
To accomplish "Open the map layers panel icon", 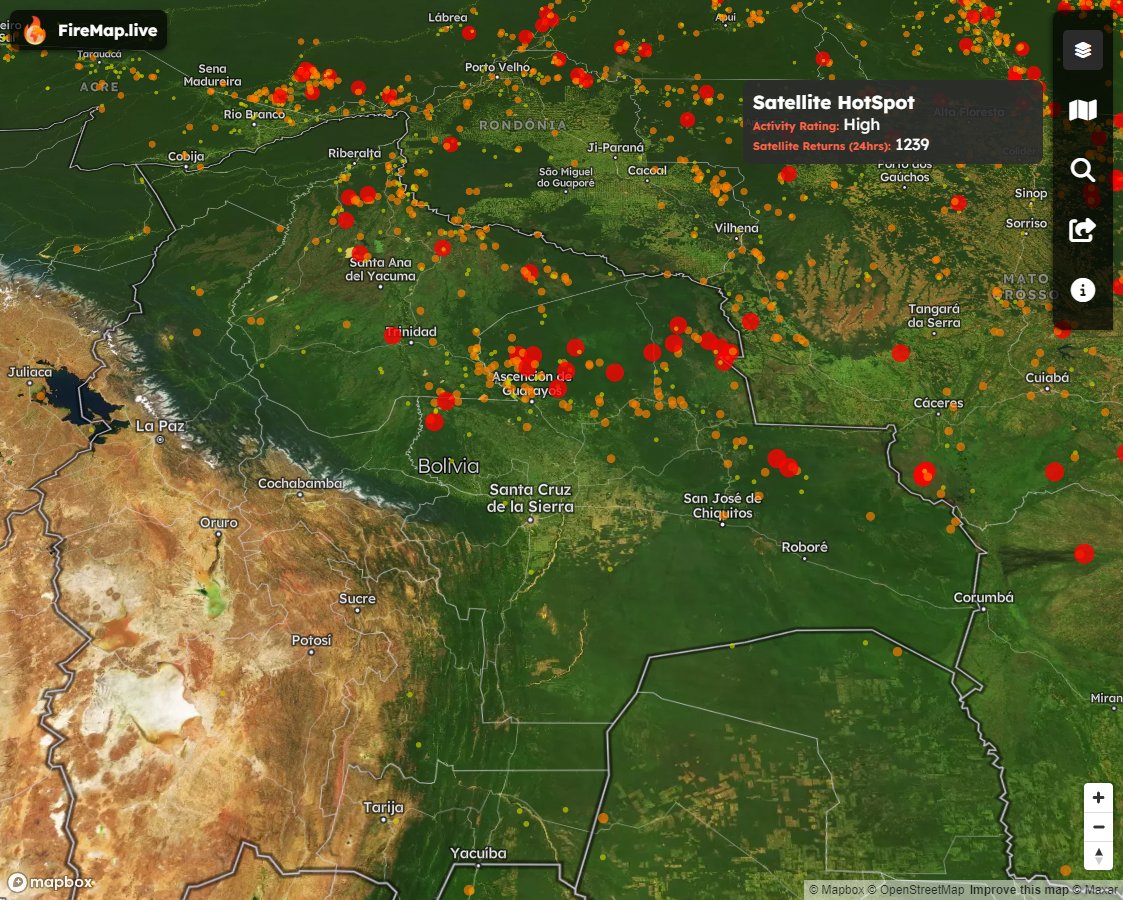I will [1082, 50].
